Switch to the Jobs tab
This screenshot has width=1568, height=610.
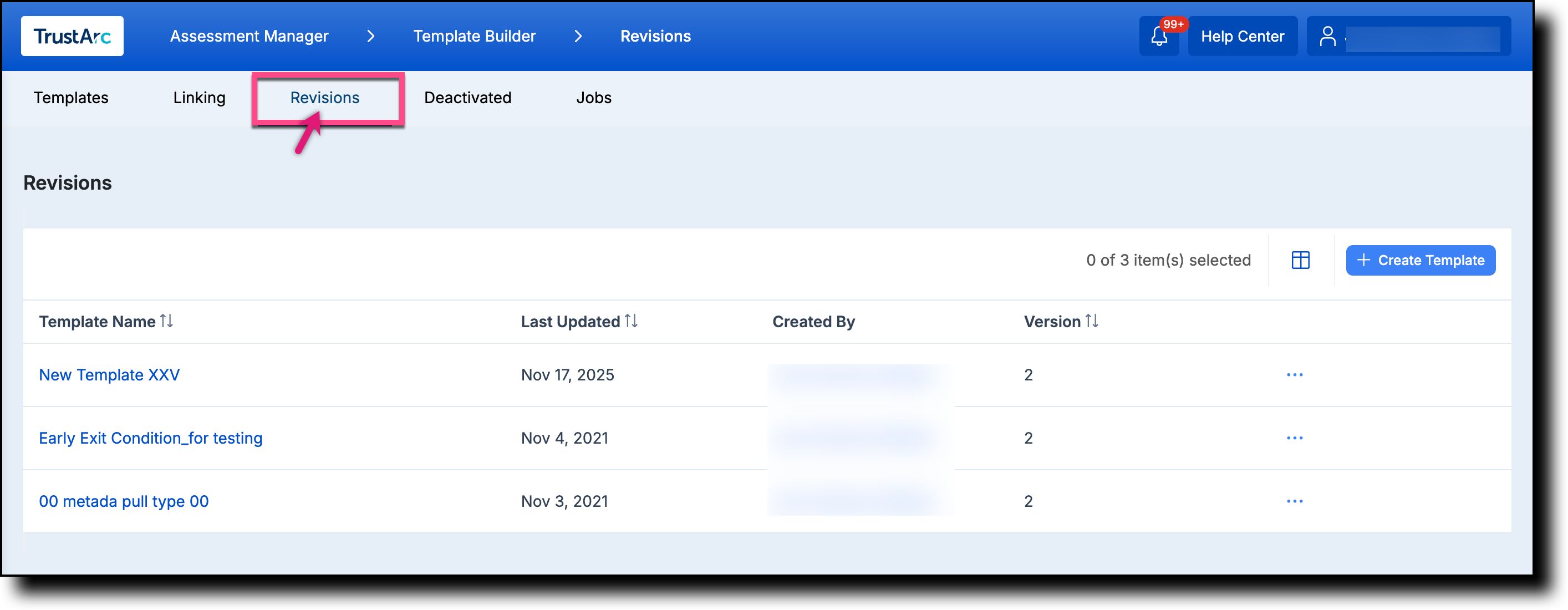tap(593, 98)
